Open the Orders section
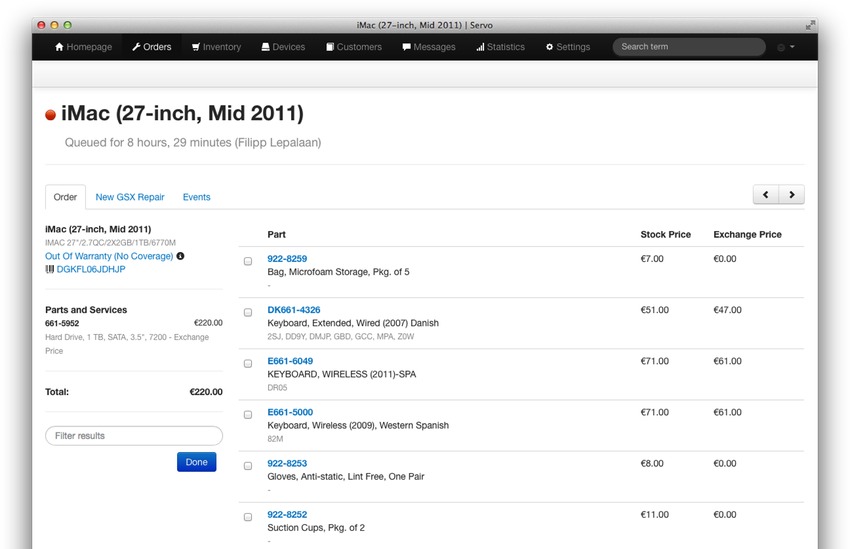The image size is (850, 549). click(152, 47)
